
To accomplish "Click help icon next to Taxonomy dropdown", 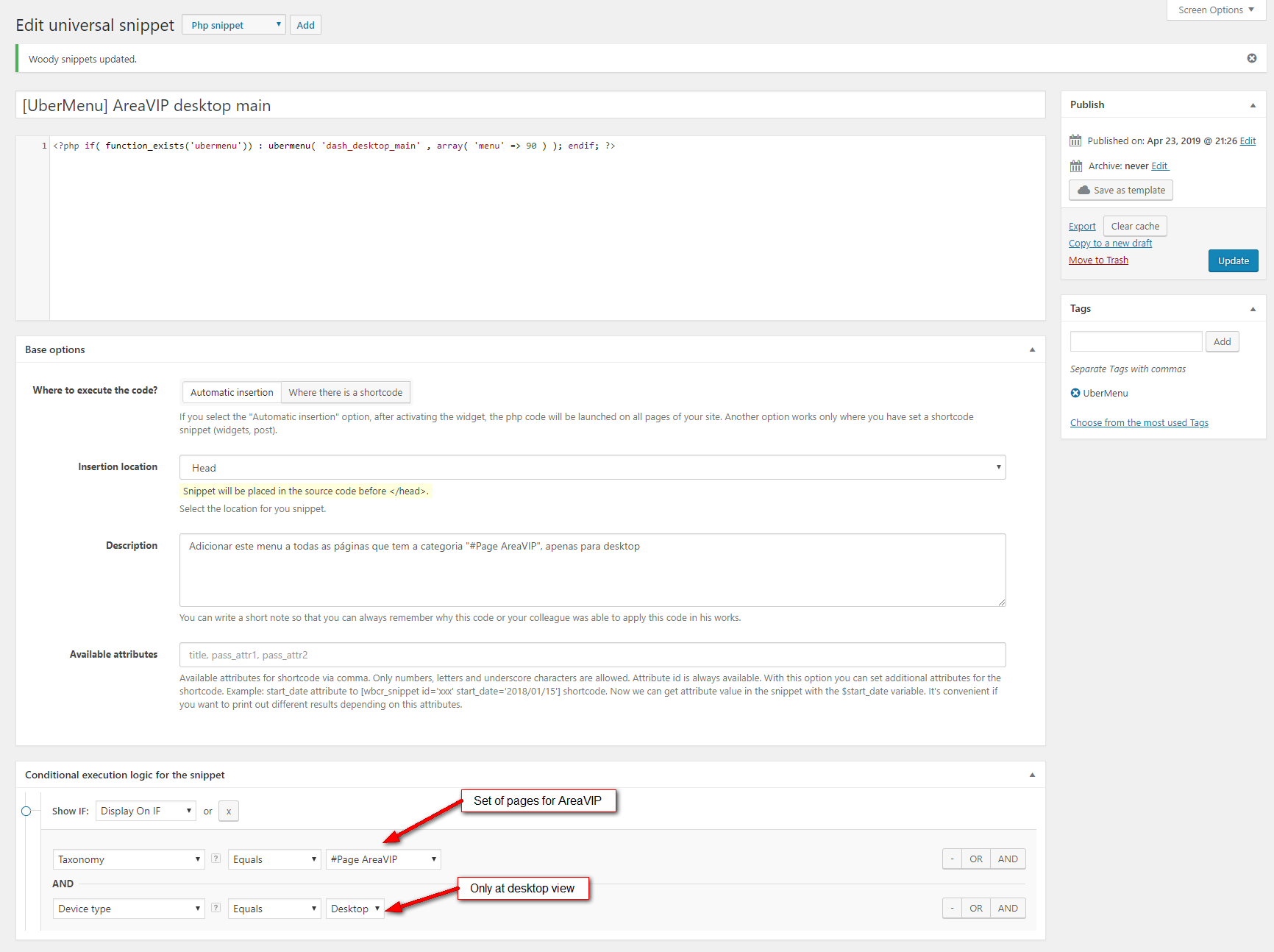I will 216,858.
